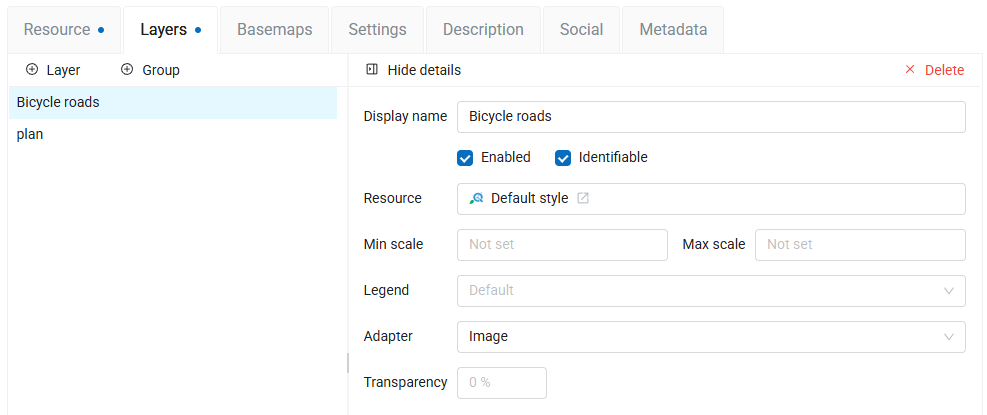
Task: Open the Settings tab
Action: (377, 30)
